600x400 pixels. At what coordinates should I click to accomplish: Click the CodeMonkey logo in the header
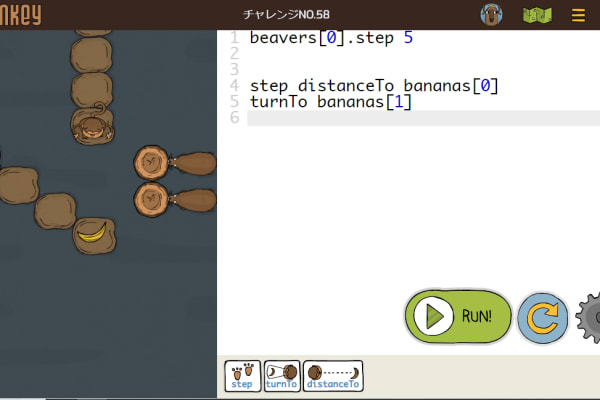pyautogui.click(x=20, y=14)
